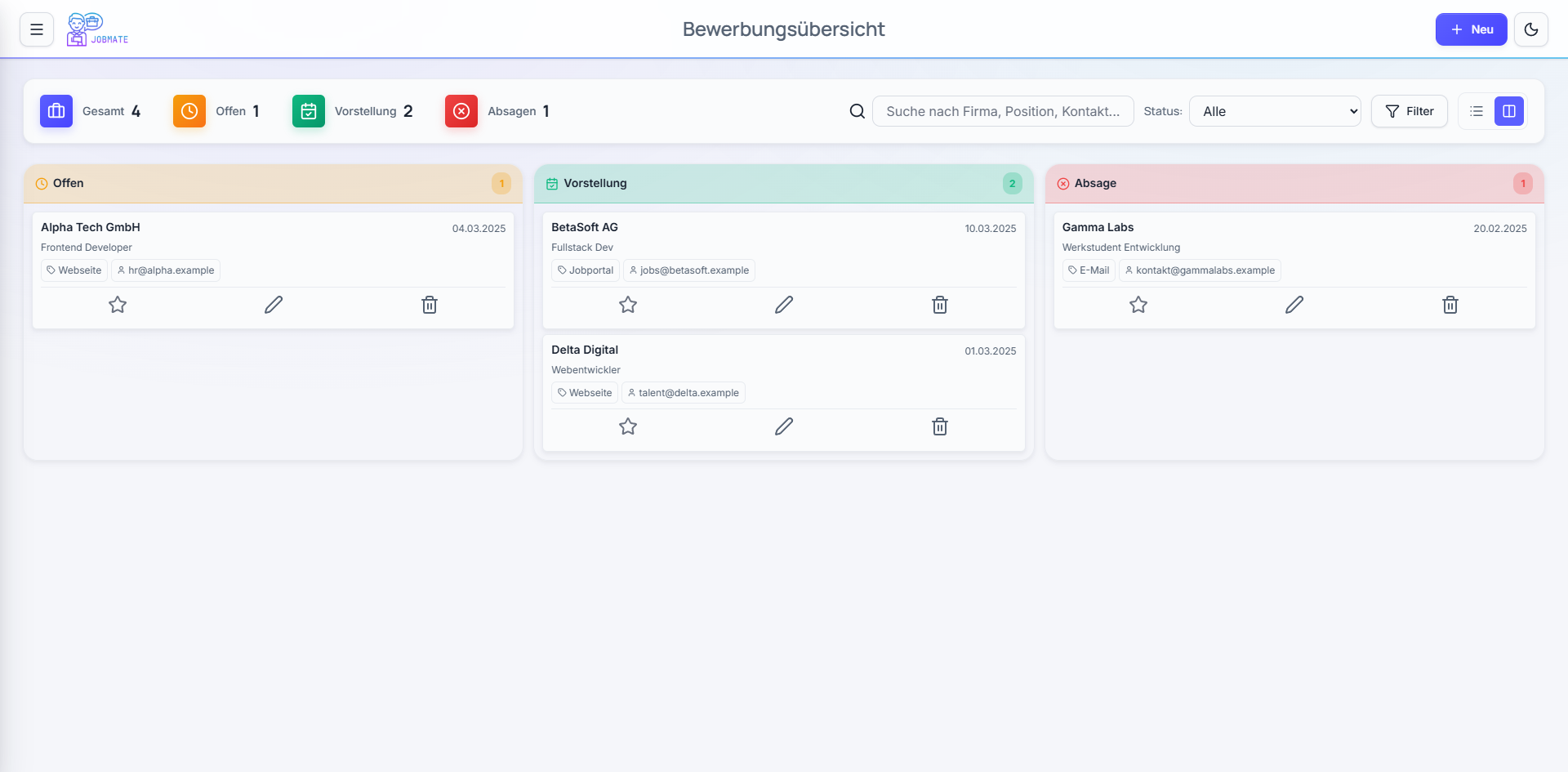Edit the Gamma Labs entry
Viewport: 1568px width, 772px height.
tap(1294, 305)
